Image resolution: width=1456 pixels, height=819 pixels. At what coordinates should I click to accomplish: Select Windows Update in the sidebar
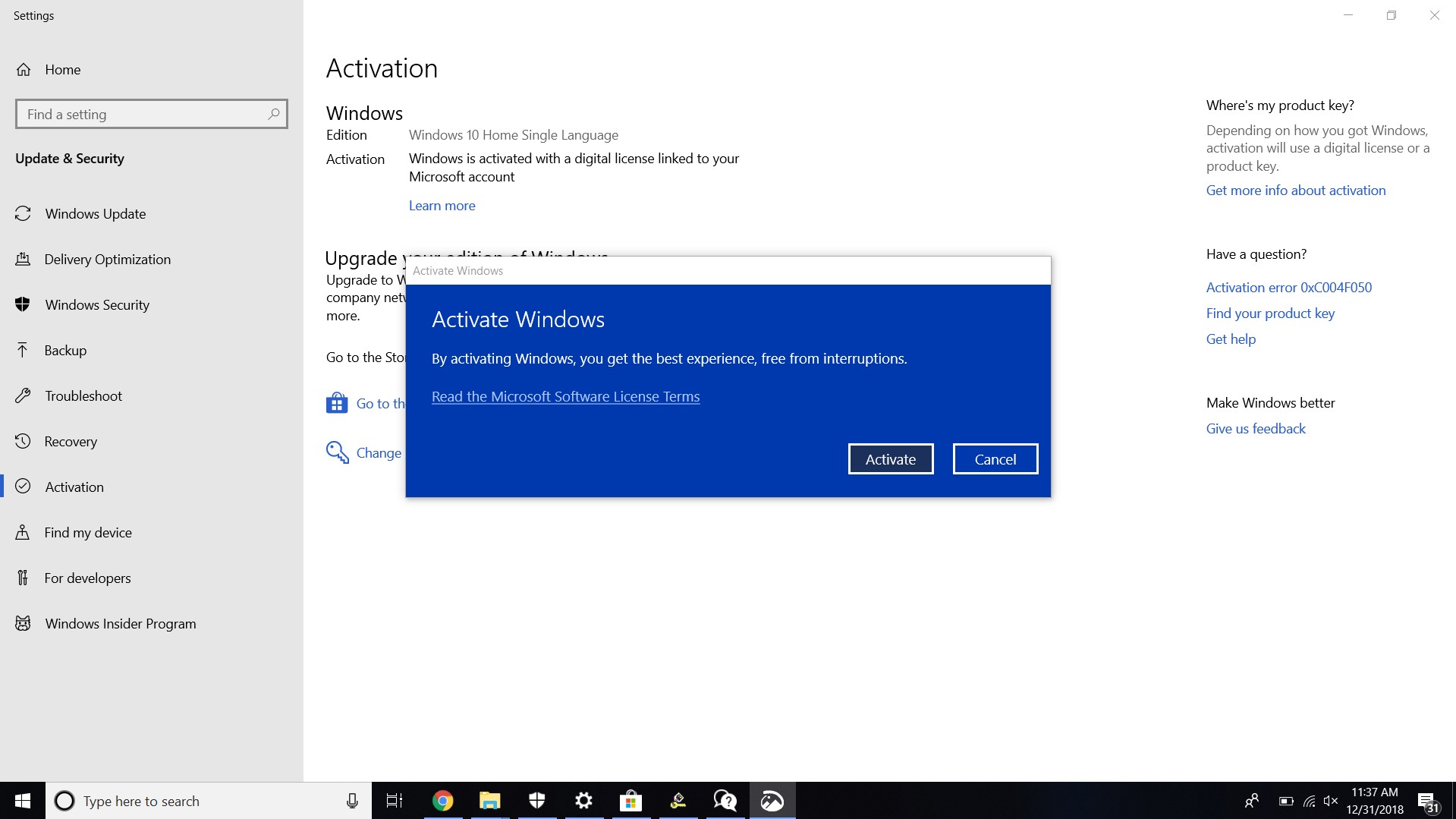coord(152,213)
